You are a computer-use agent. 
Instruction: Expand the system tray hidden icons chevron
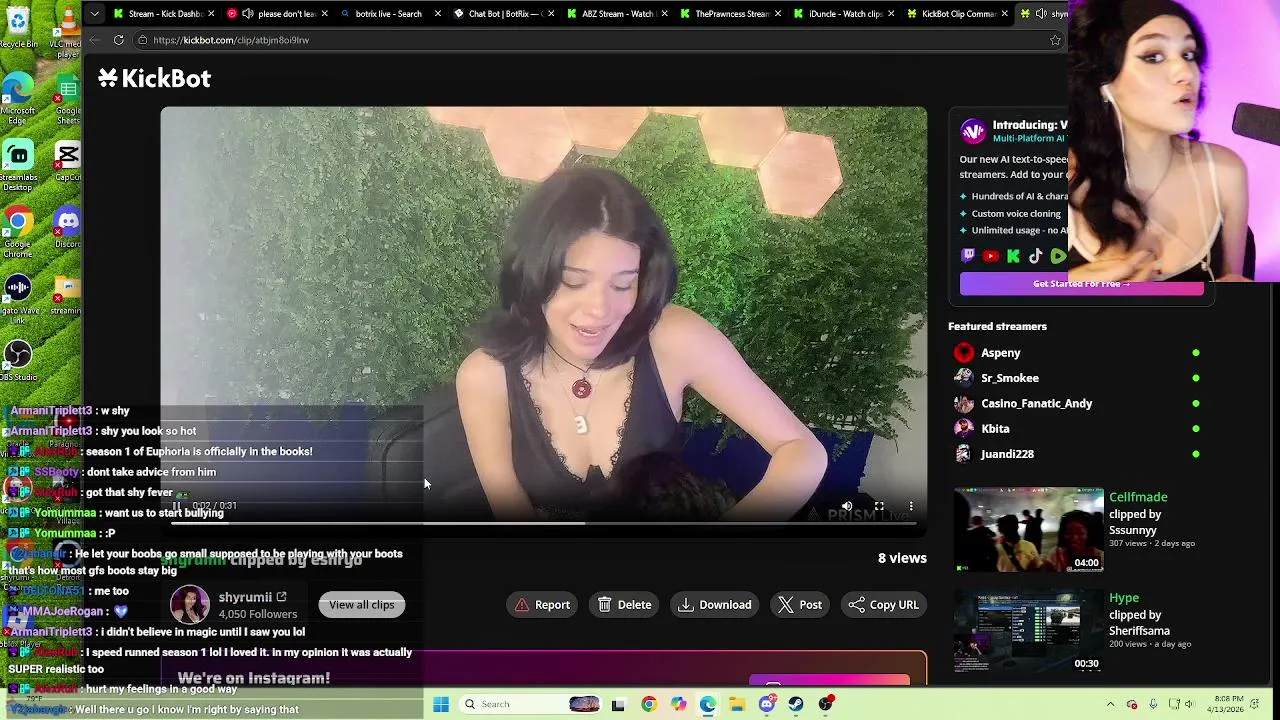(1110, 704)
